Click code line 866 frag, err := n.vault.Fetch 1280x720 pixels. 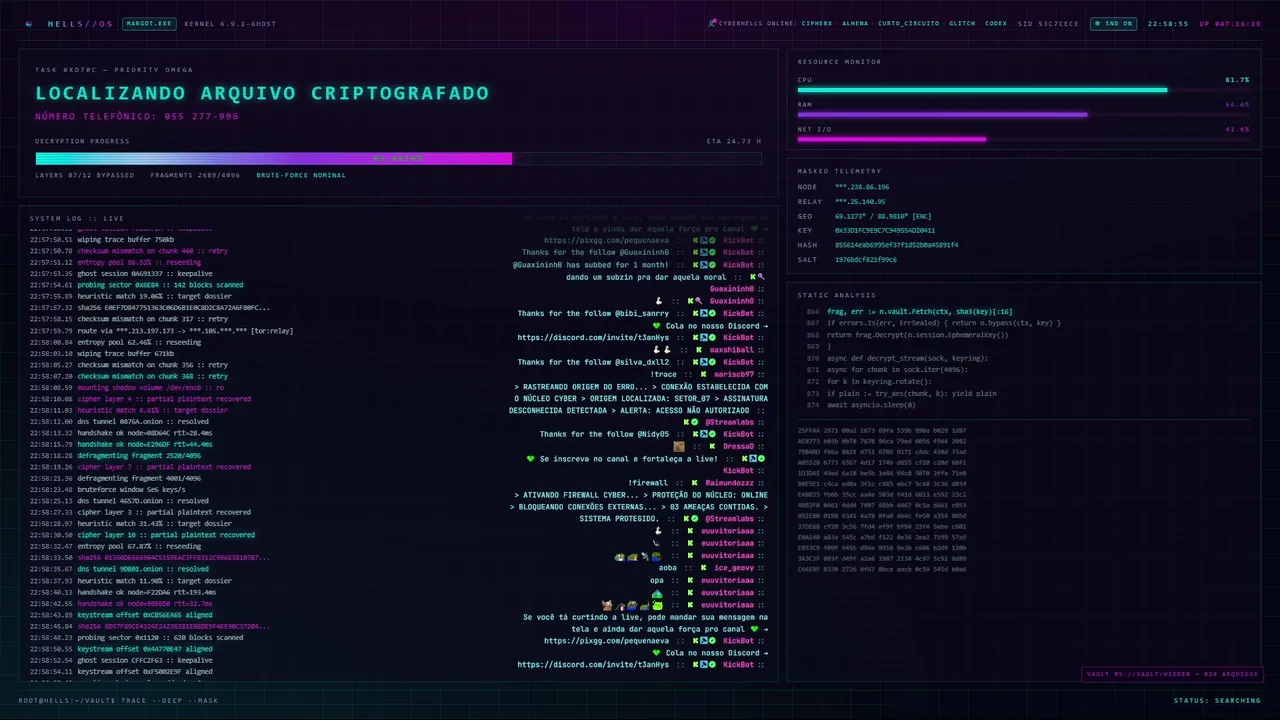click(x=920, y=312)
